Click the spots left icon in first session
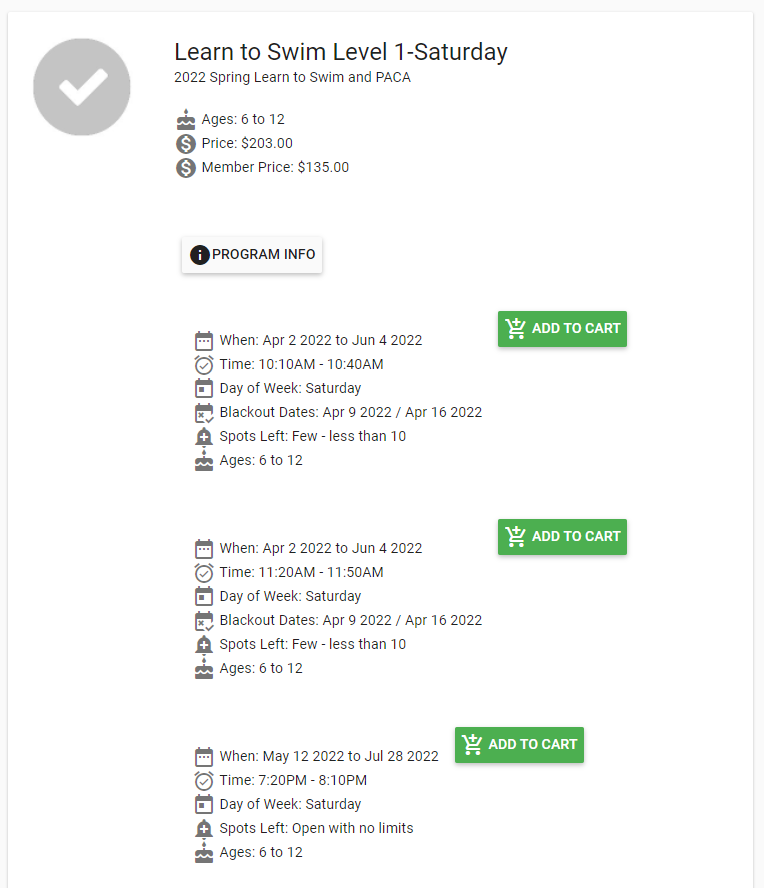This screenshot has width=764, height=888. 204,436
